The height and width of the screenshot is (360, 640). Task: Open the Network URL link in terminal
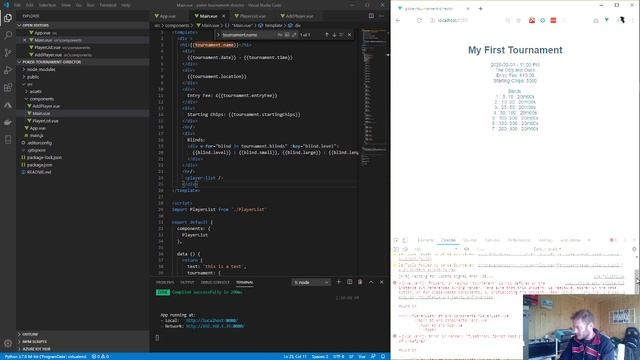coord(215,326)
